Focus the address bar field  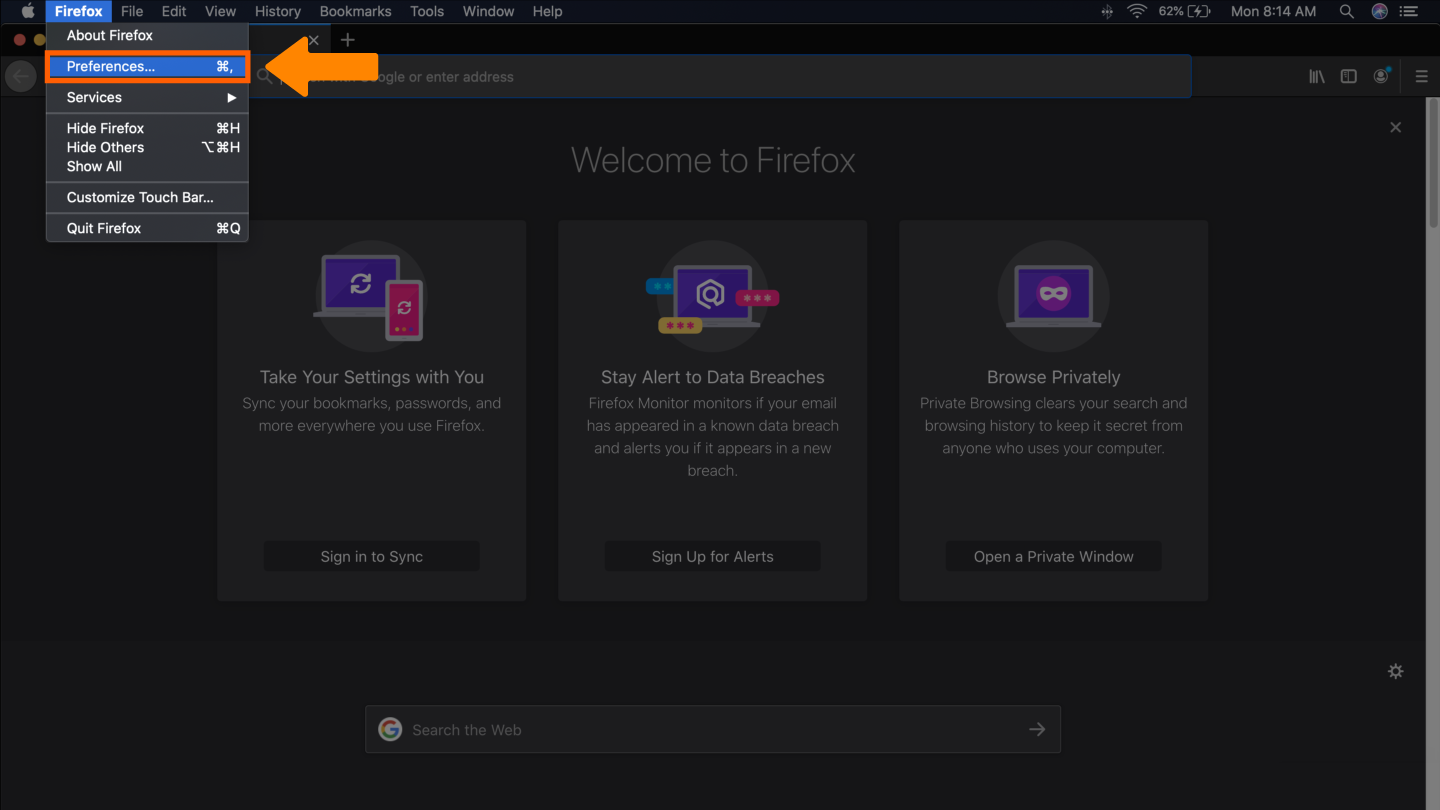pyautogui.click(x=720, y=76)
